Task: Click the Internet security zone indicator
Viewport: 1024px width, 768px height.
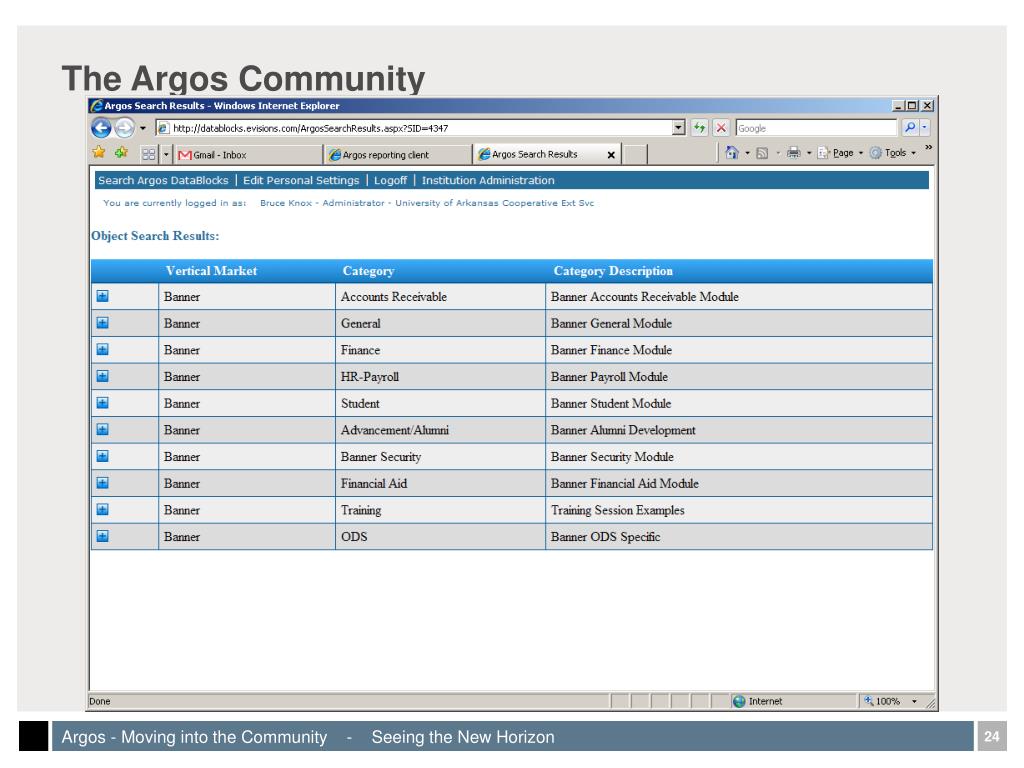Action: coord(758,701)
